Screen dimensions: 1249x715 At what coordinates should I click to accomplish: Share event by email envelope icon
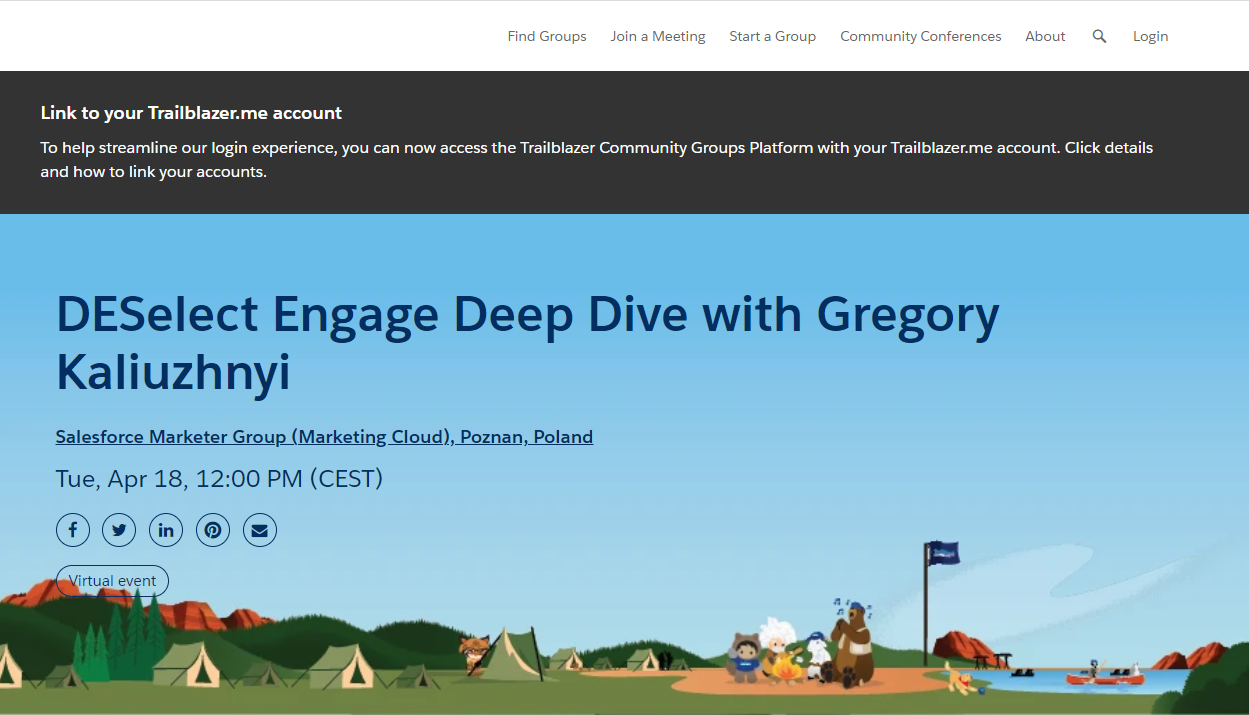tap(260, 530)
